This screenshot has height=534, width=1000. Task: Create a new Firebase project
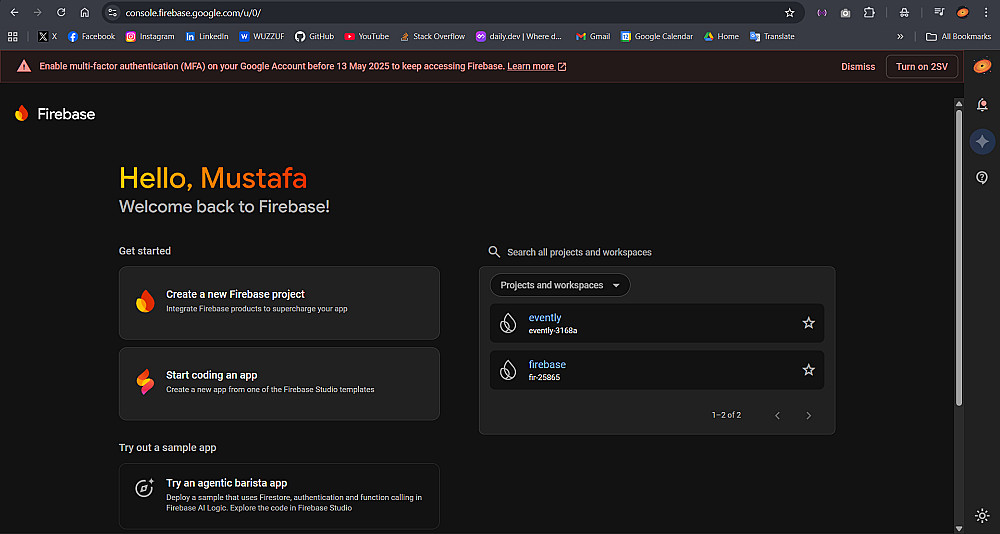pos(279,303)
